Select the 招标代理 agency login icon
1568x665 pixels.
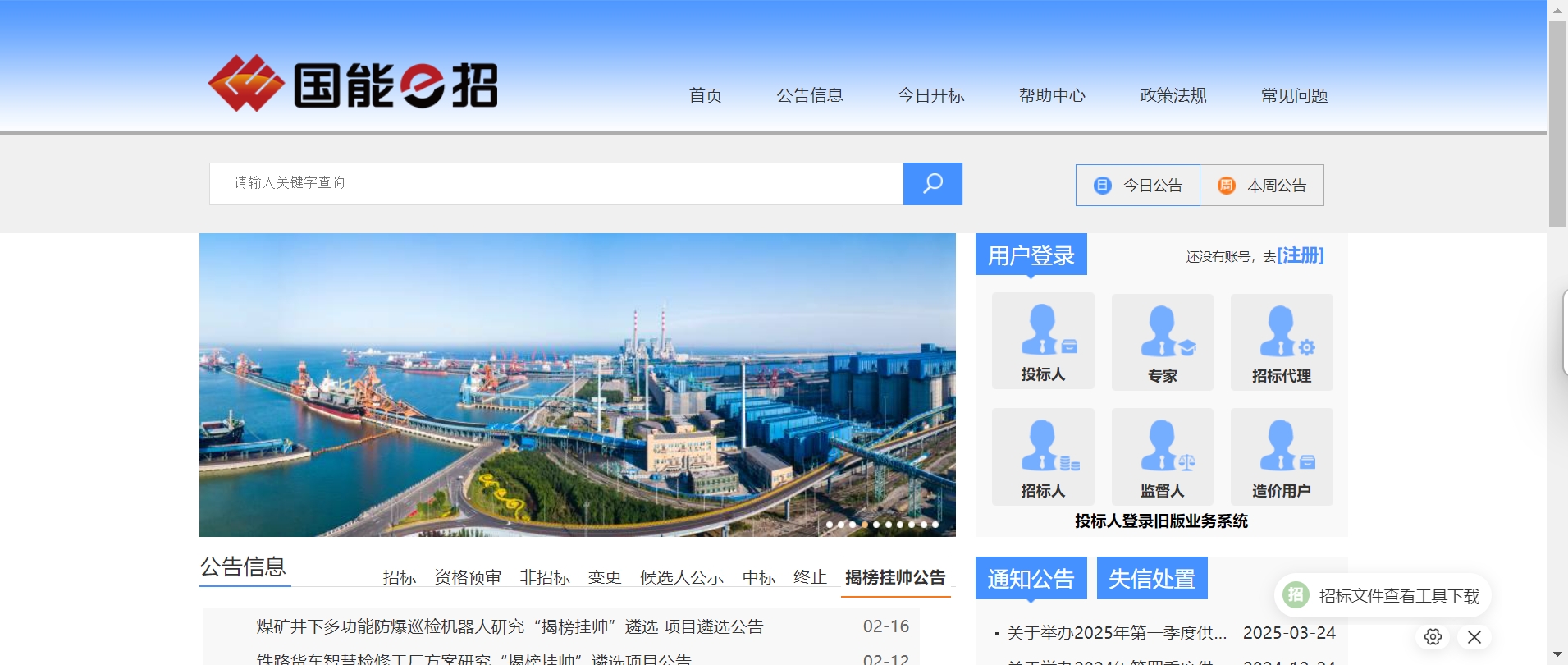(x=1281, y=342)
